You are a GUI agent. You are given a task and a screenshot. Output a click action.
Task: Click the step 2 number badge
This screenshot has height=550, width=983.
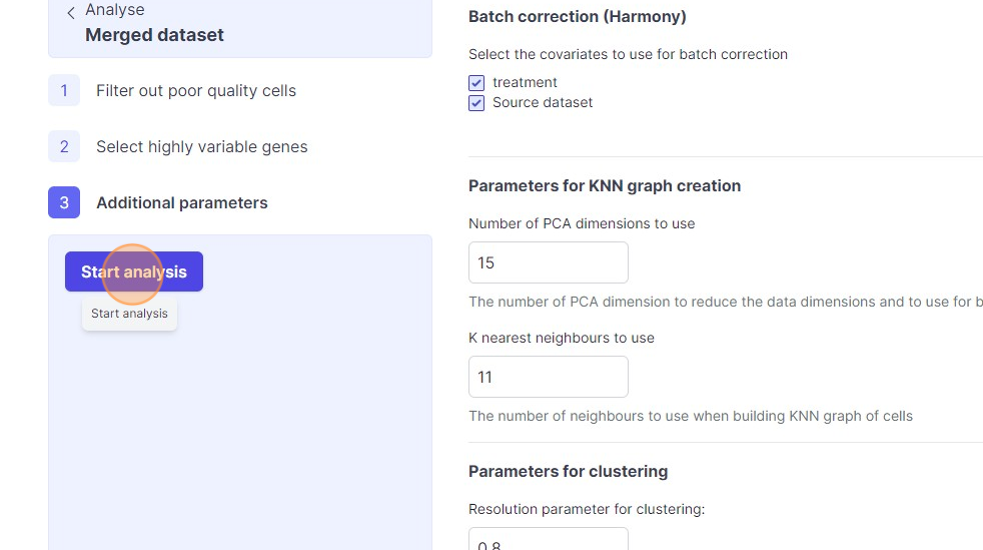point(64,147)
